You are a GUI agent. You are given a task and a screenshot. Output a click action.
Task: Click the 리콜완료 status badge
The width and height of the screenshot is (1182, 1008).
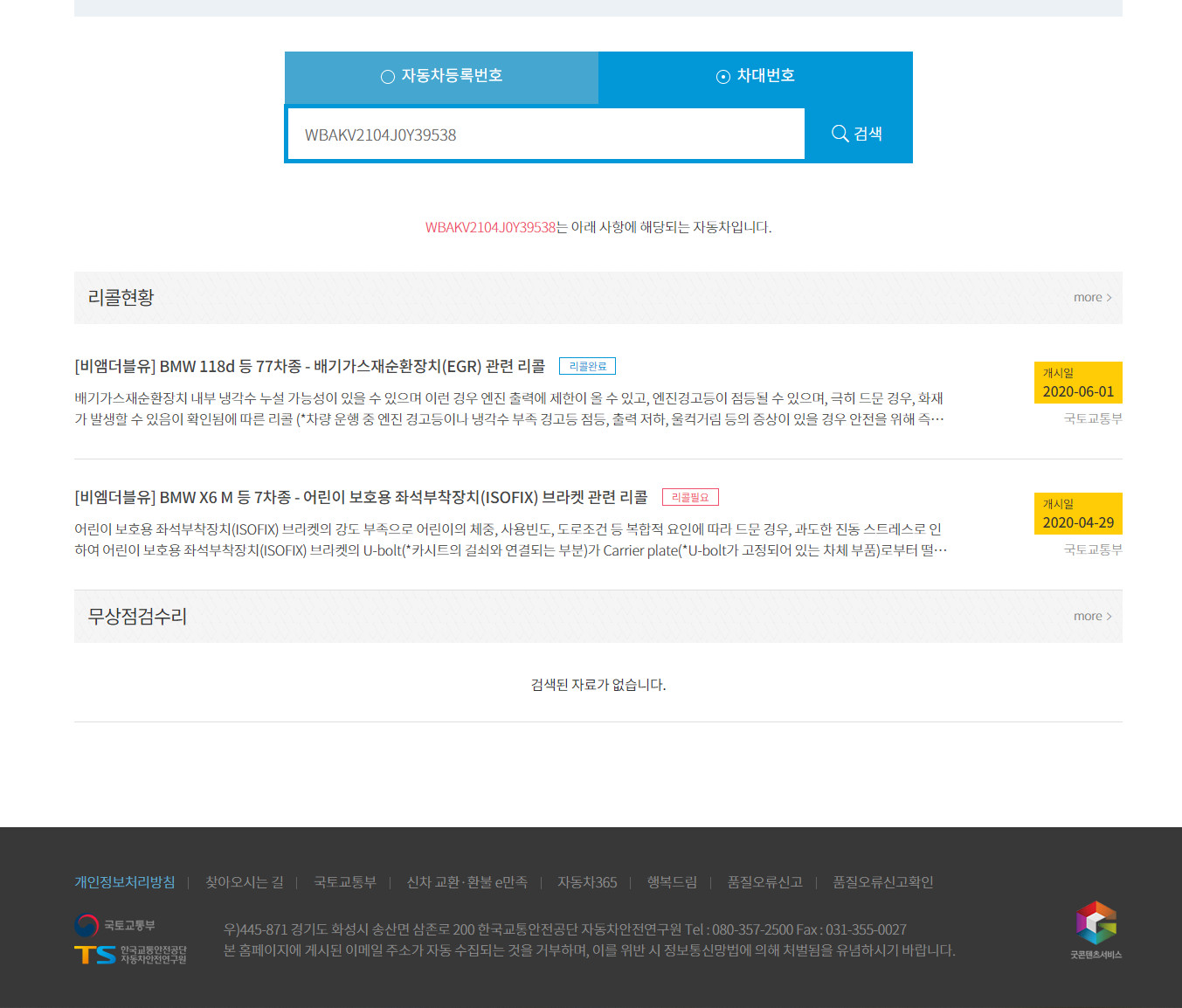587,366
